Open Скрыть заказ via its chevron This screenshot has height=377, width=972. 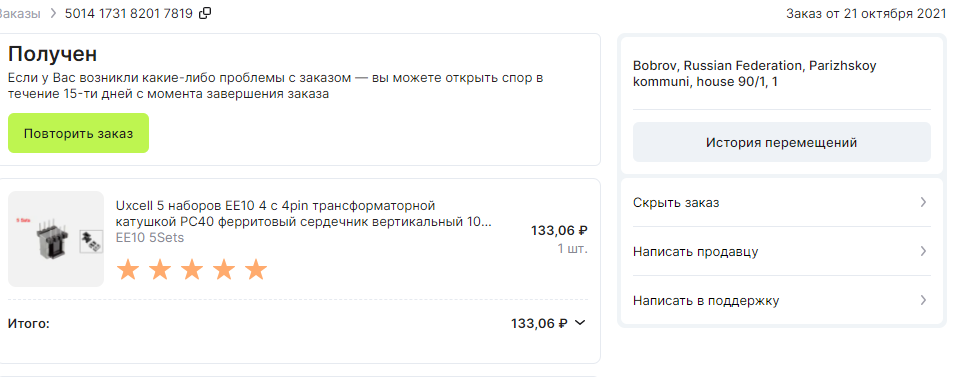pyautogui.click(x=924, y=202)
